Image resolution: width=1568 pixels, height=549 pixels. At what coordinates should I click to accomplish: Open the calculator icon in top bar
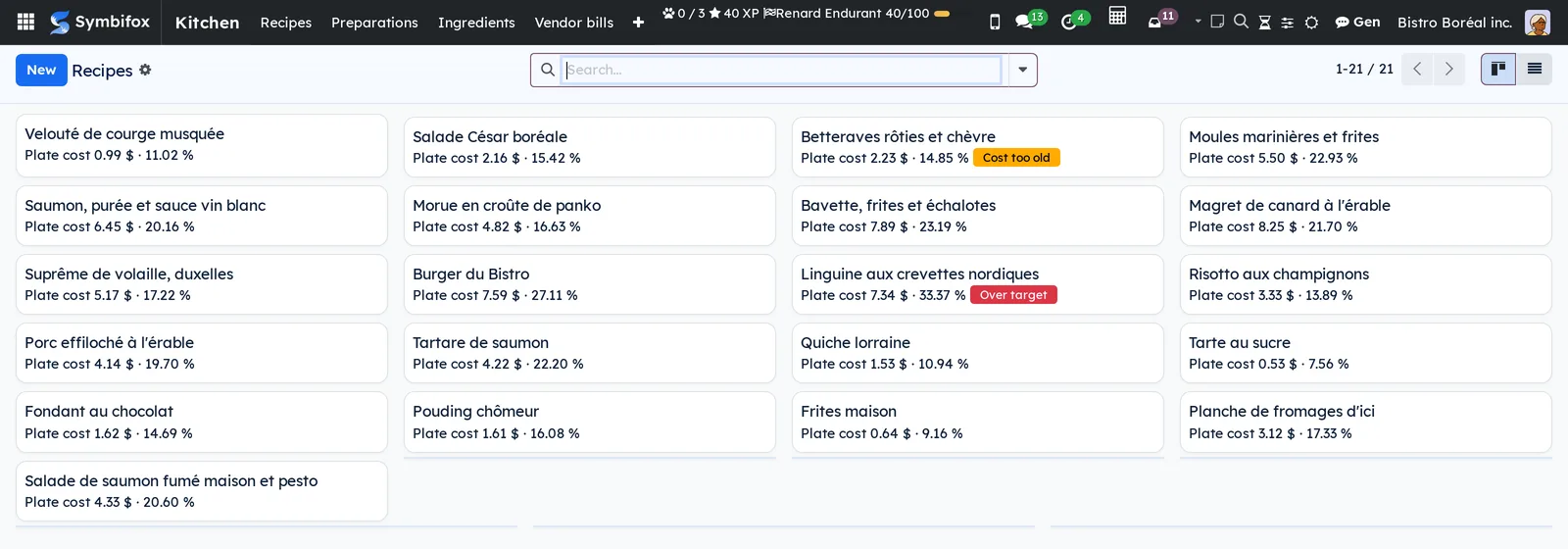tap(1117, 16)
